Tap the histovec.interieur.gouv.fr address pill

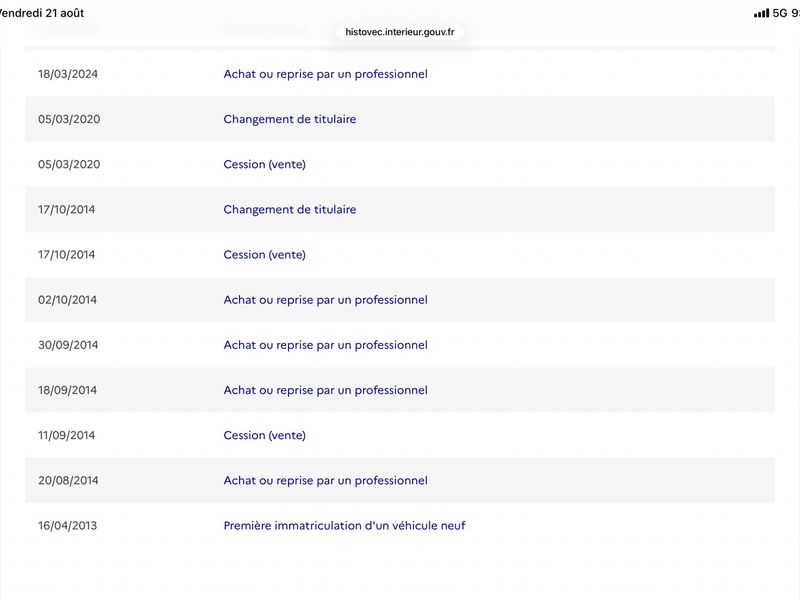[399, 32]
